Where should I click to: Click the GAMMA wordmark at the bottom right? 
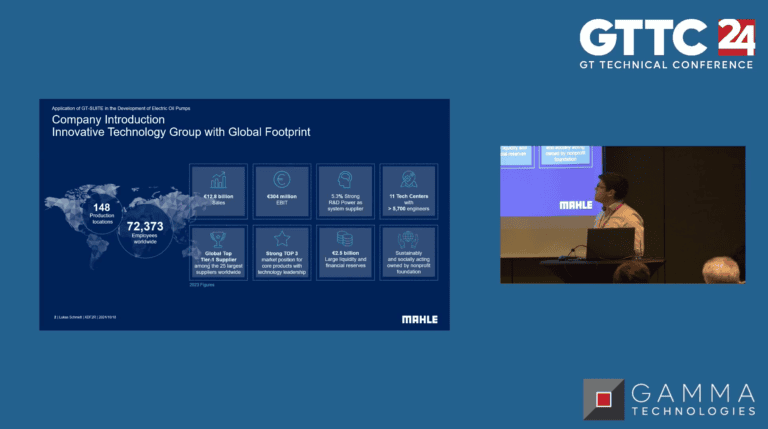point(693,393)
